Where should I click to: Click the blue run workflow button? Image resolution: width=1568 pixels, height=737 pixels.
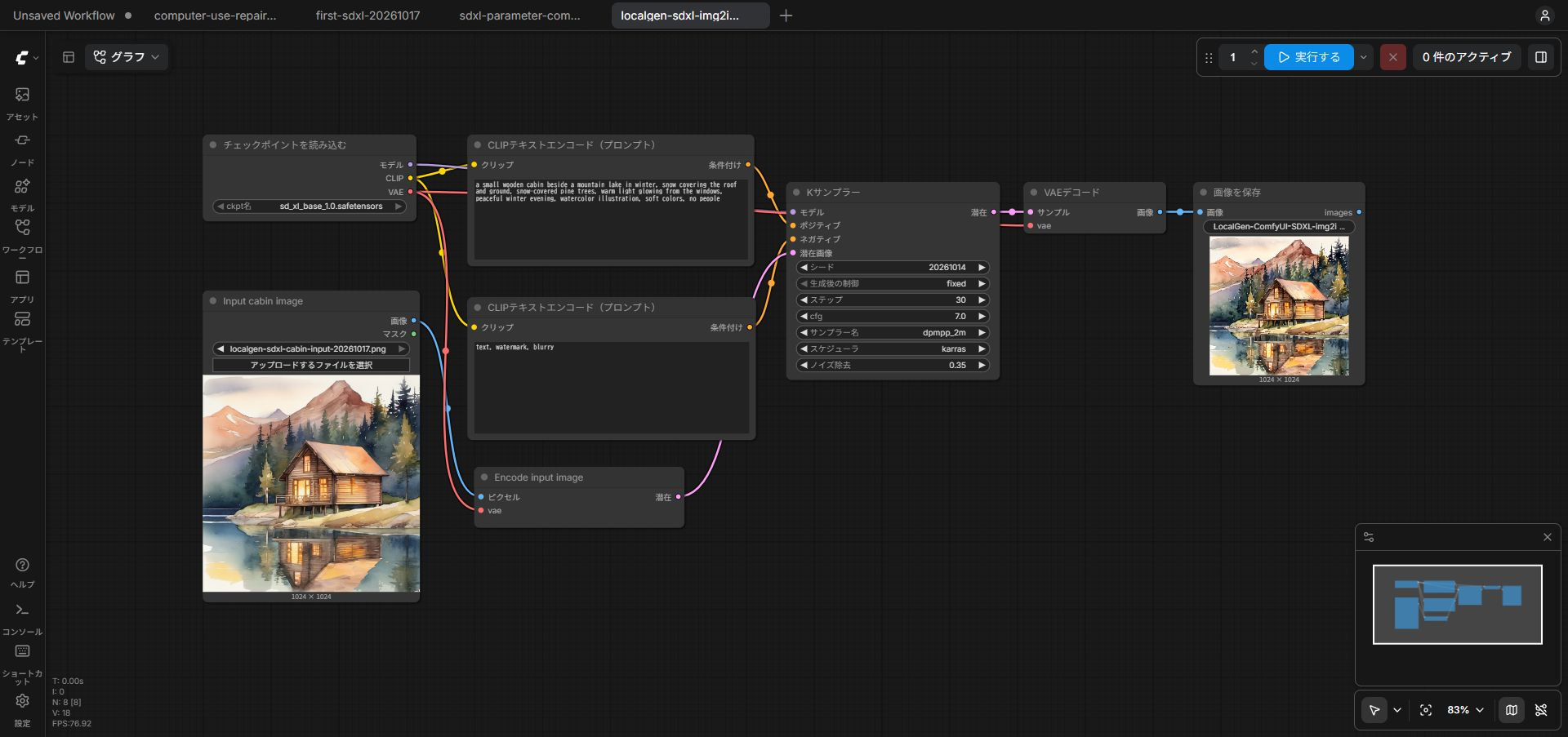[1309, 57]
